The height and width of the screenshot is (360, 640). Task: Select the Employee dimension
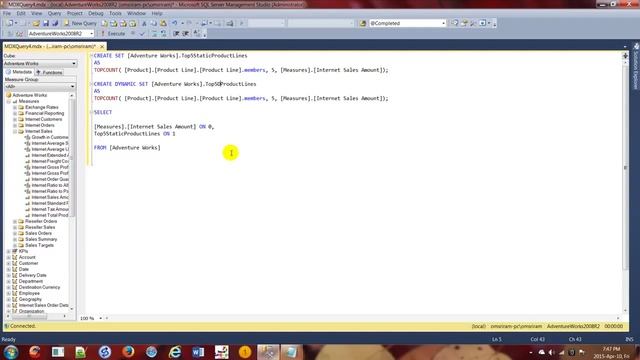(x=29, y=293)
